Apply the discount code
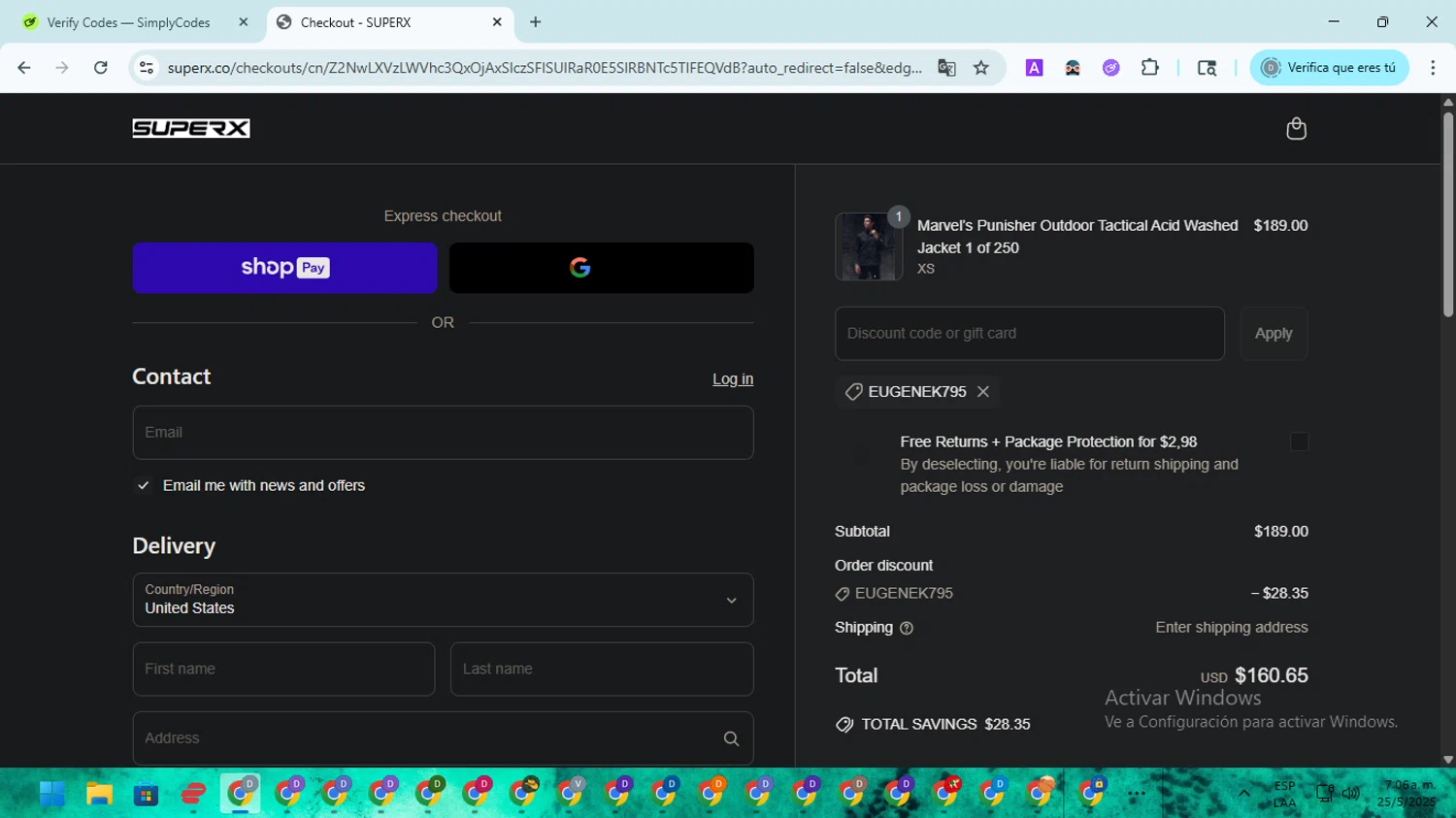1456x818 pixels. point(1274,334)
